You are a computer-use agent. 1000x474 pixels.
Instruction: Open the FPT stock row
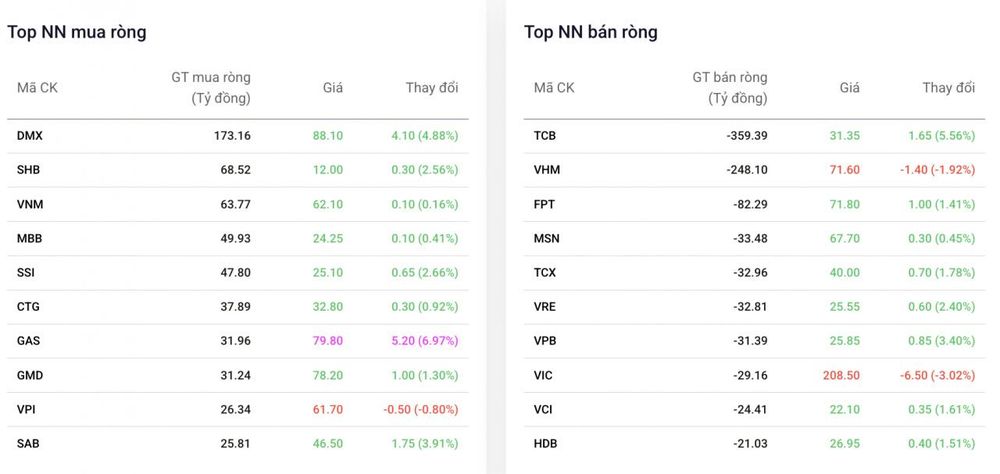754,204
